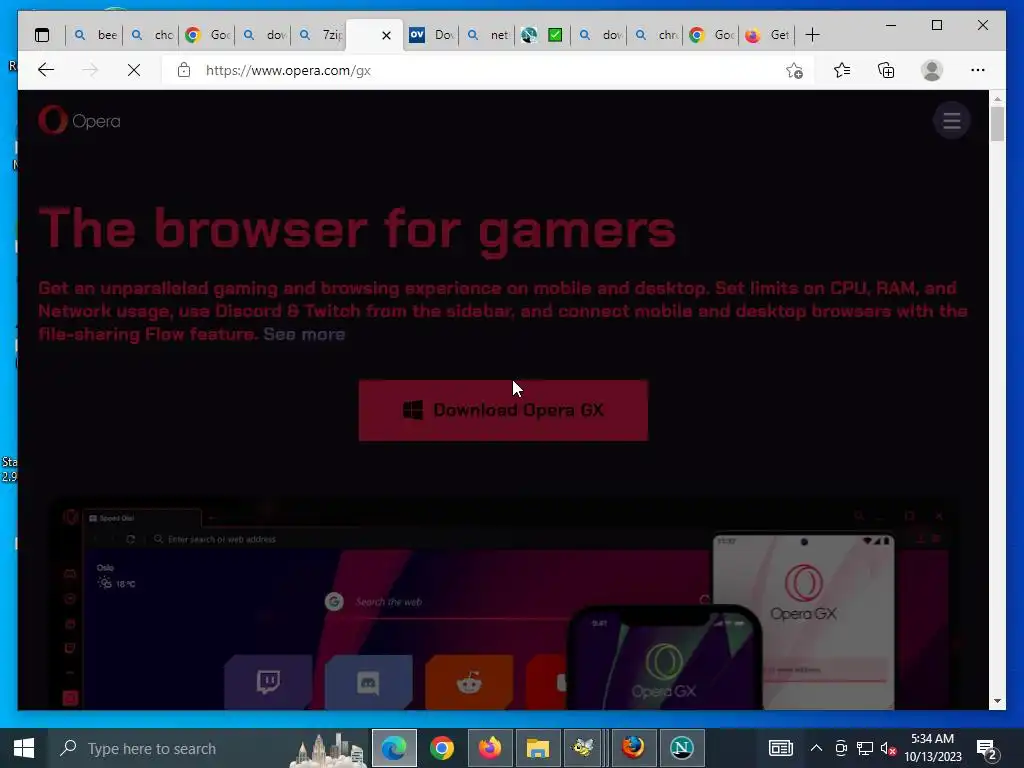The width and height of the screenshot is (1024, 768).
Task: Click the Opera GX screenshot preview image
Action: (x=503, y=604)
